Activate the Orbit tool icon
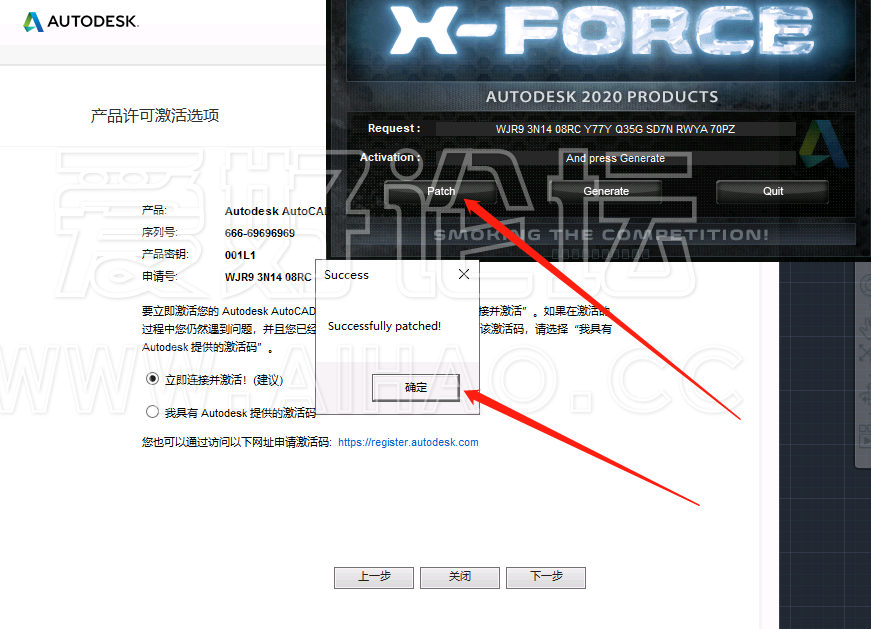 pyautogui.click(x=865, y=397)
